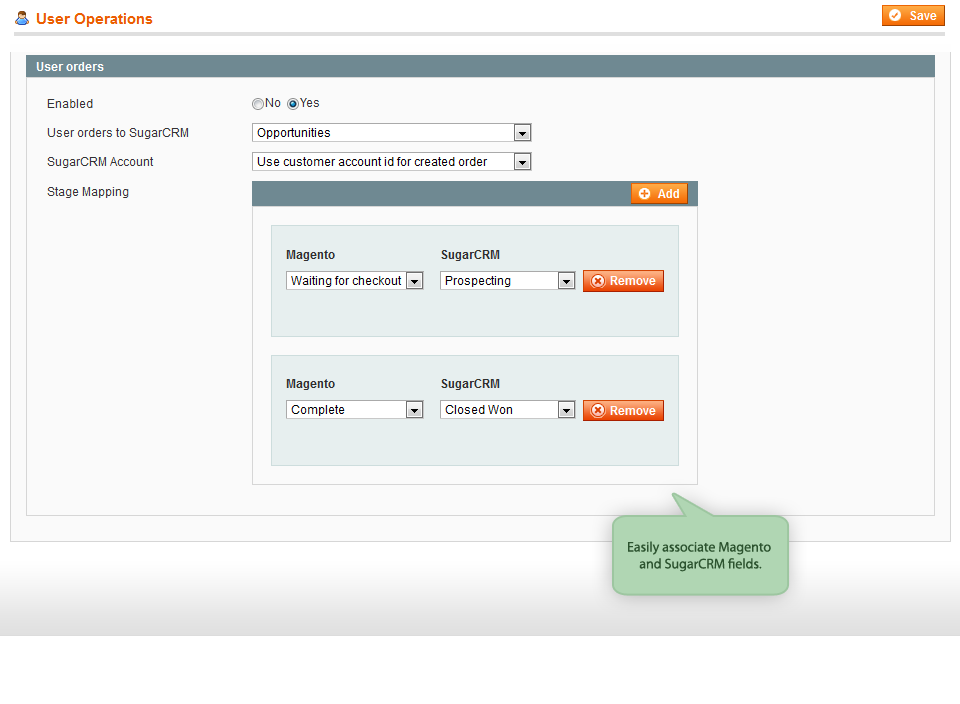Open the Closed Won SugarCRM dropdown

click(x=507, y=410)
